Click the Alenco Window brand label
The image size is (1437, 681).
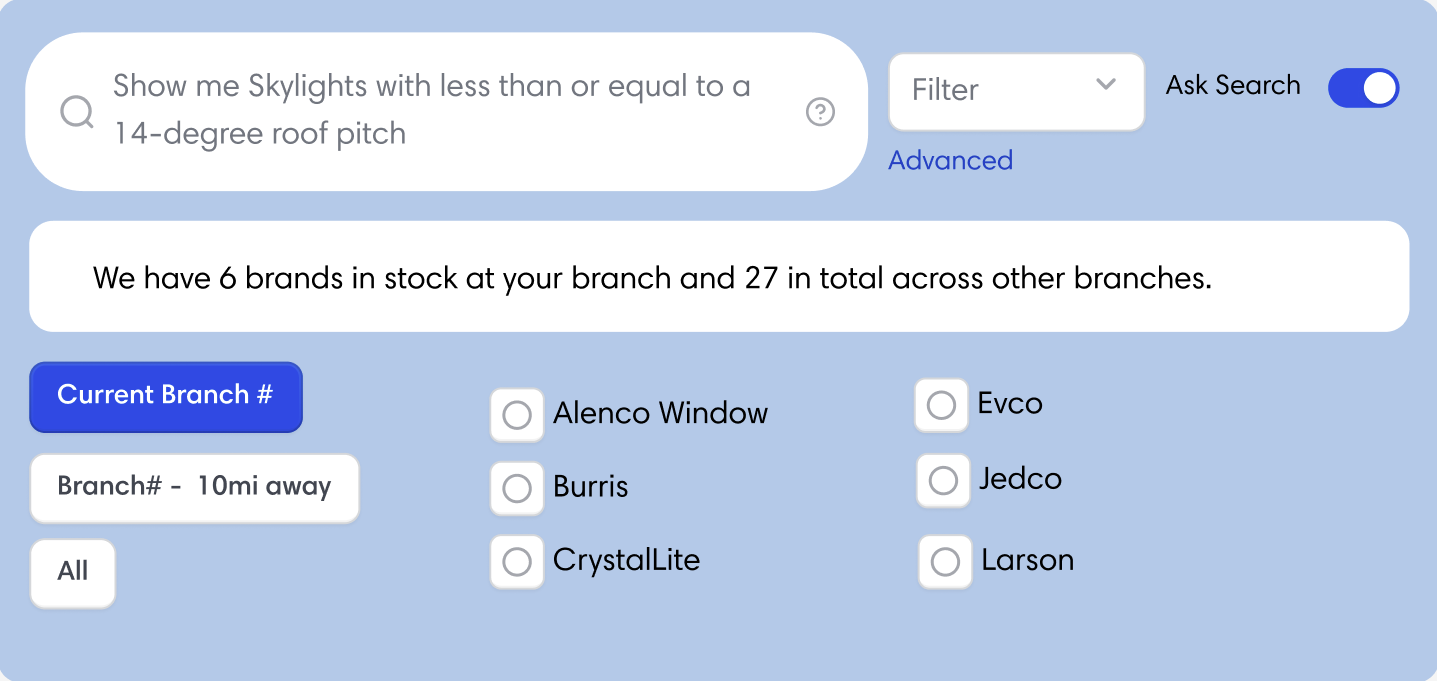pyautogui.click(x=660, y=413)
